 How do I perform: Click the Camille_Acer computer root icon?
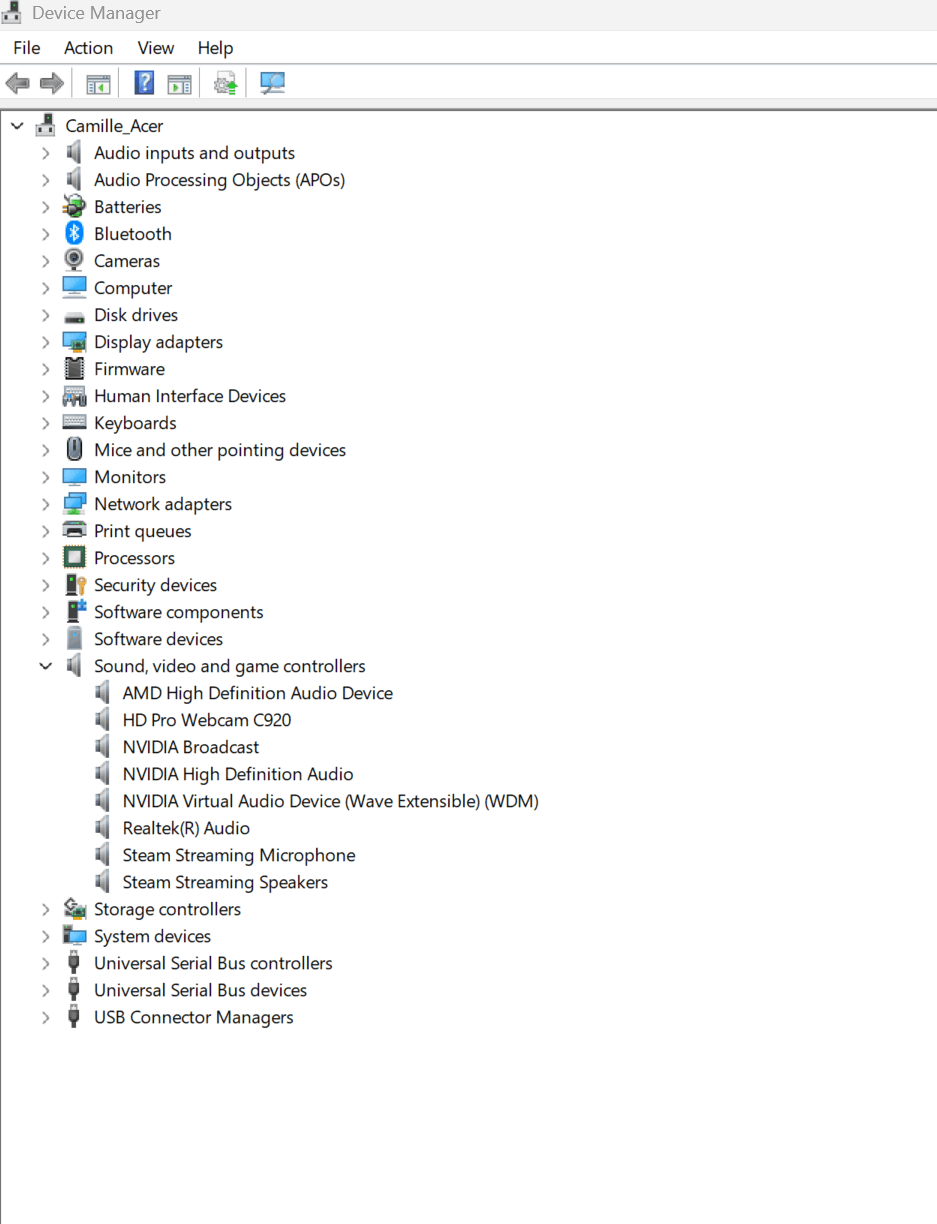[45, 126]
